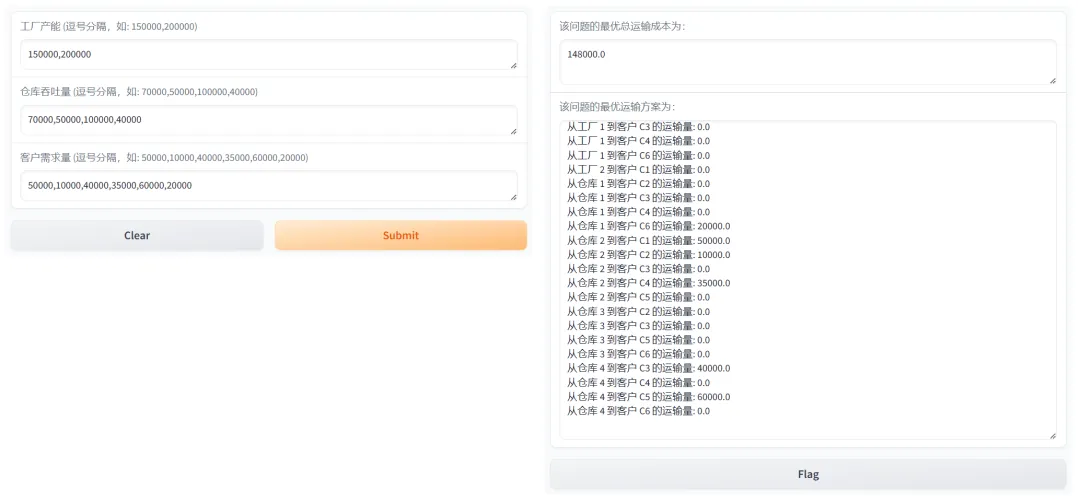Click the 客户需求量 input field
This screenshot has height=502, width=1080.
(x=269, y=186)
